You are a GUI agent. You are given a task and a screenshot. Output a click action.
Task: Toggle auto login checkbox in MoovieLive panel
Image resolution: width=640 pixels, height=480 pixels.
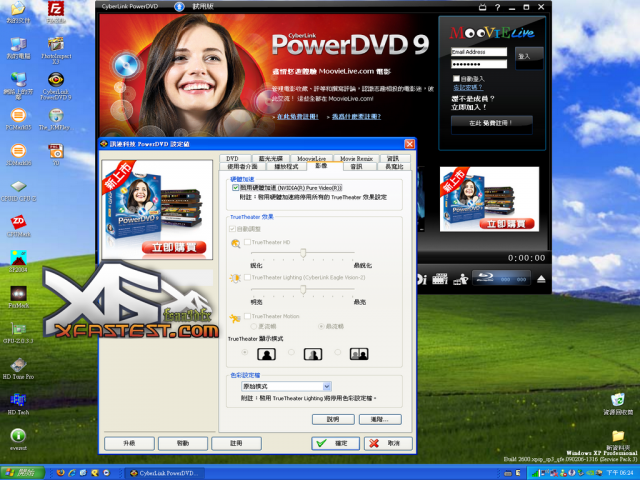tap(456, 78)
